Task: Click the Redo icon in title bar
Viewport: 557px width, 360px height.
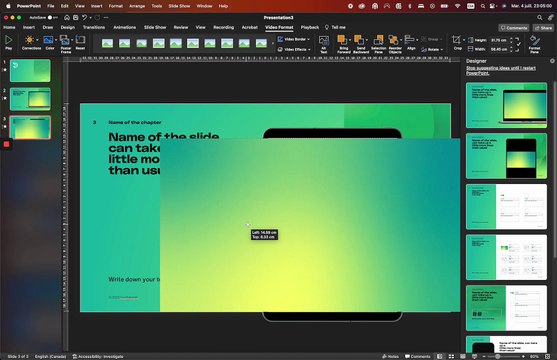Action: (x=97, y=17)
